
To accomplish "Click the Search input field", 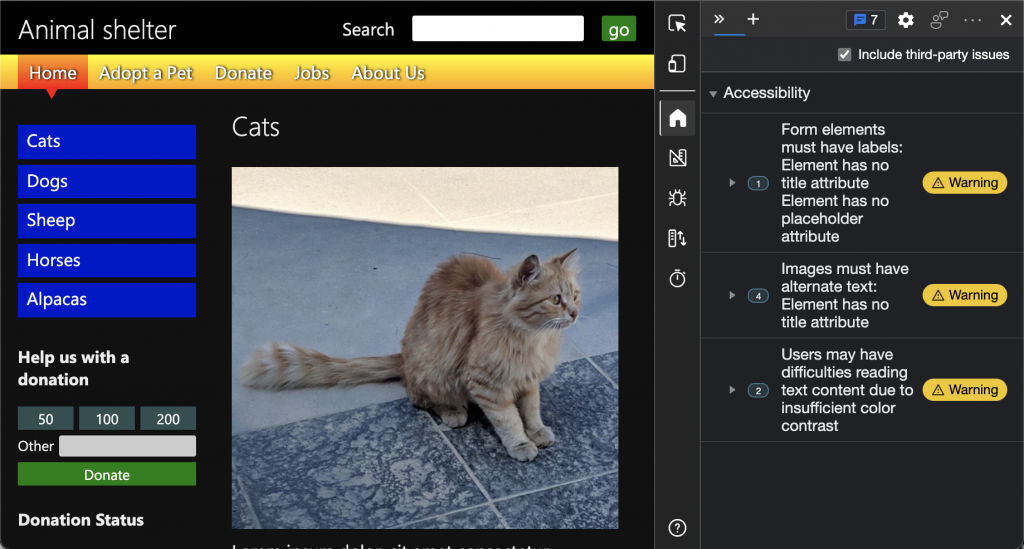I will (498, 29).
